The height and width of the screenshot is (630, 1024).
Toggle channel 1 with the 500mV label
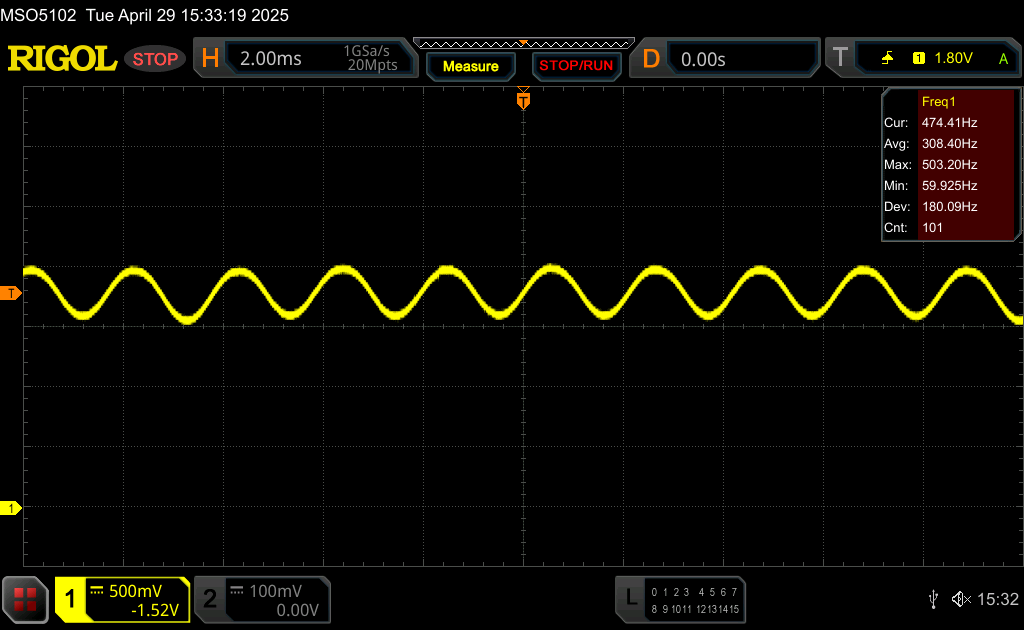pos(122,599)
